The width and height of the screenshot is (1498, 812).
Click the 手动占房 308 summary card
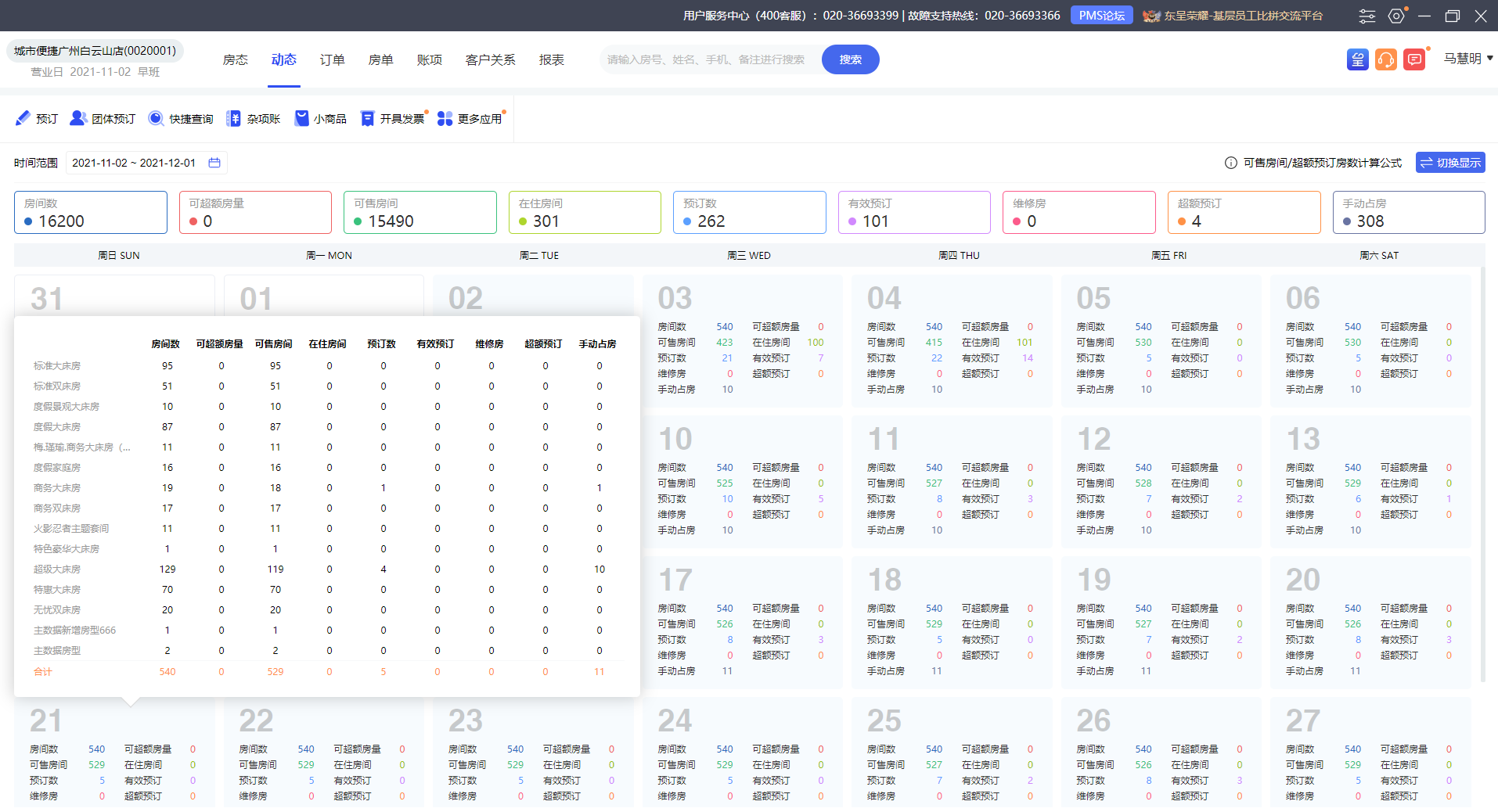coord(1409,212)
